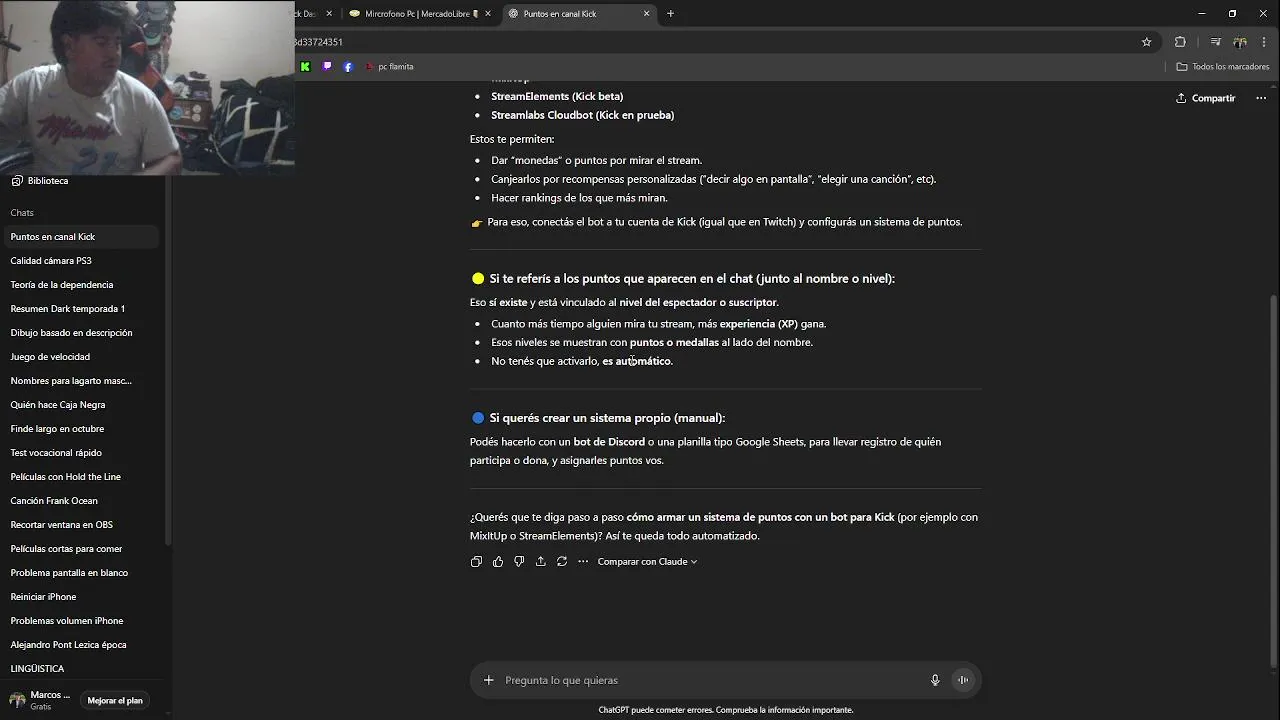Open the Dibujo basado en descripción chat
The image size is (1280, 720).
click(80, 333)
